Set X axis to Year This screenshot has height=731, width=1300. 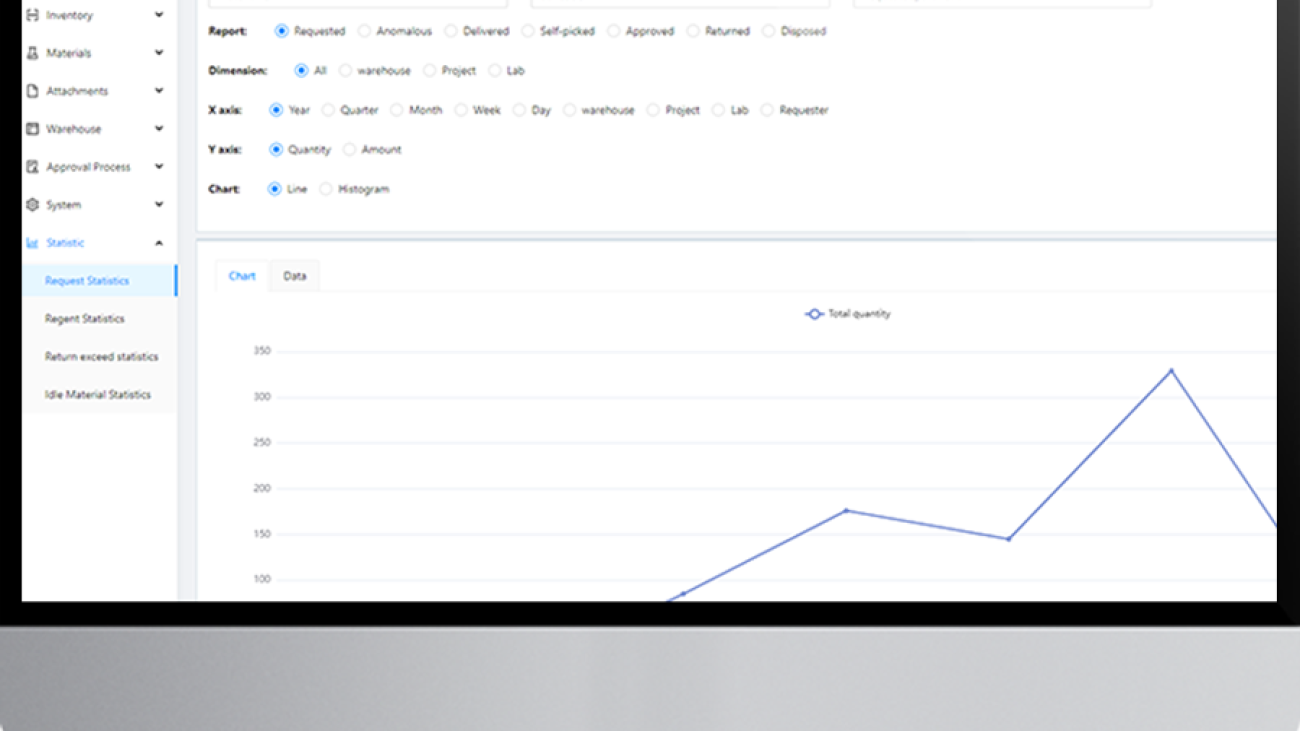point(276,110)
